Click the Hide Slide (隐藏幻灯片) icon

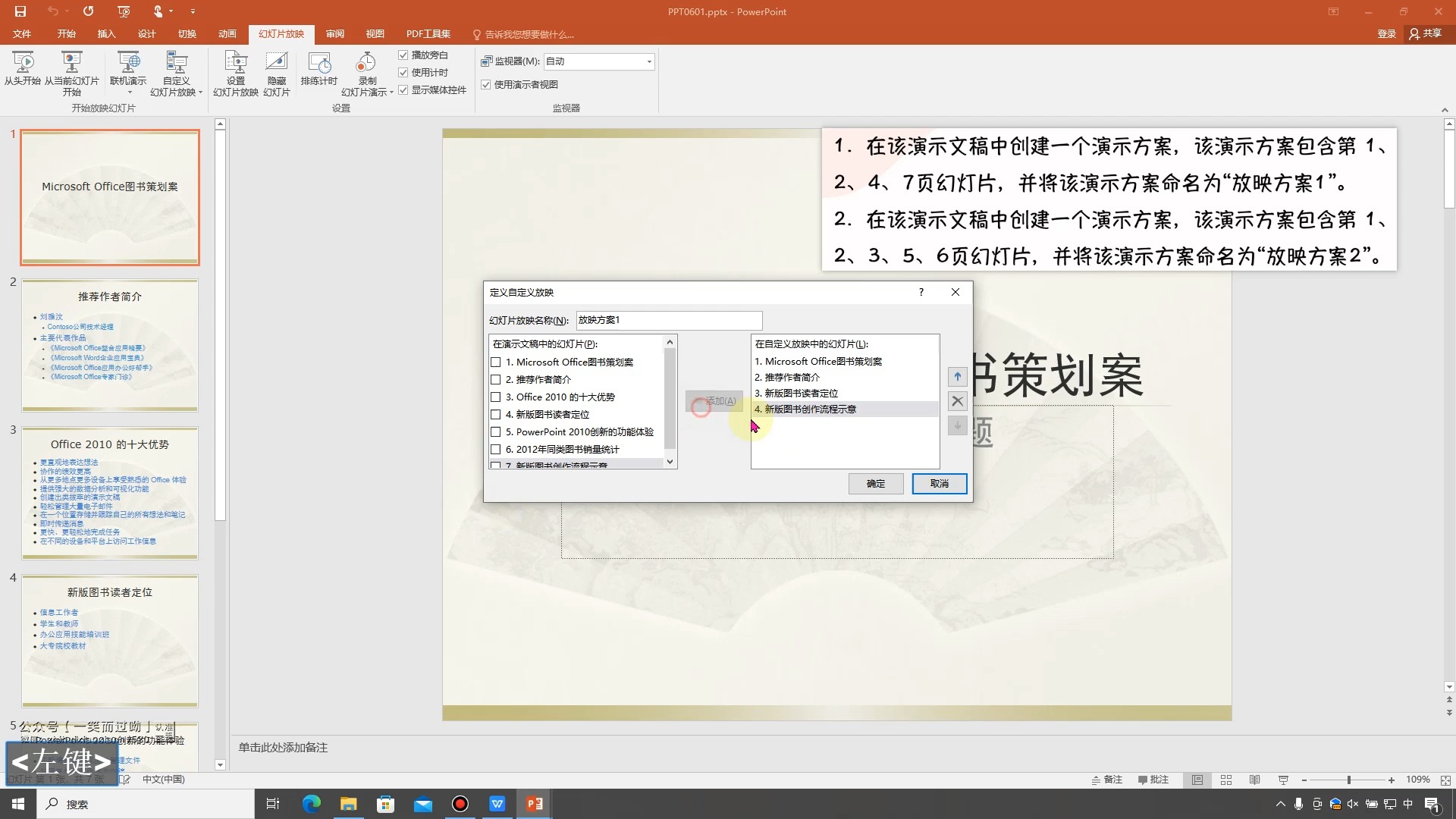coord(276,64)
